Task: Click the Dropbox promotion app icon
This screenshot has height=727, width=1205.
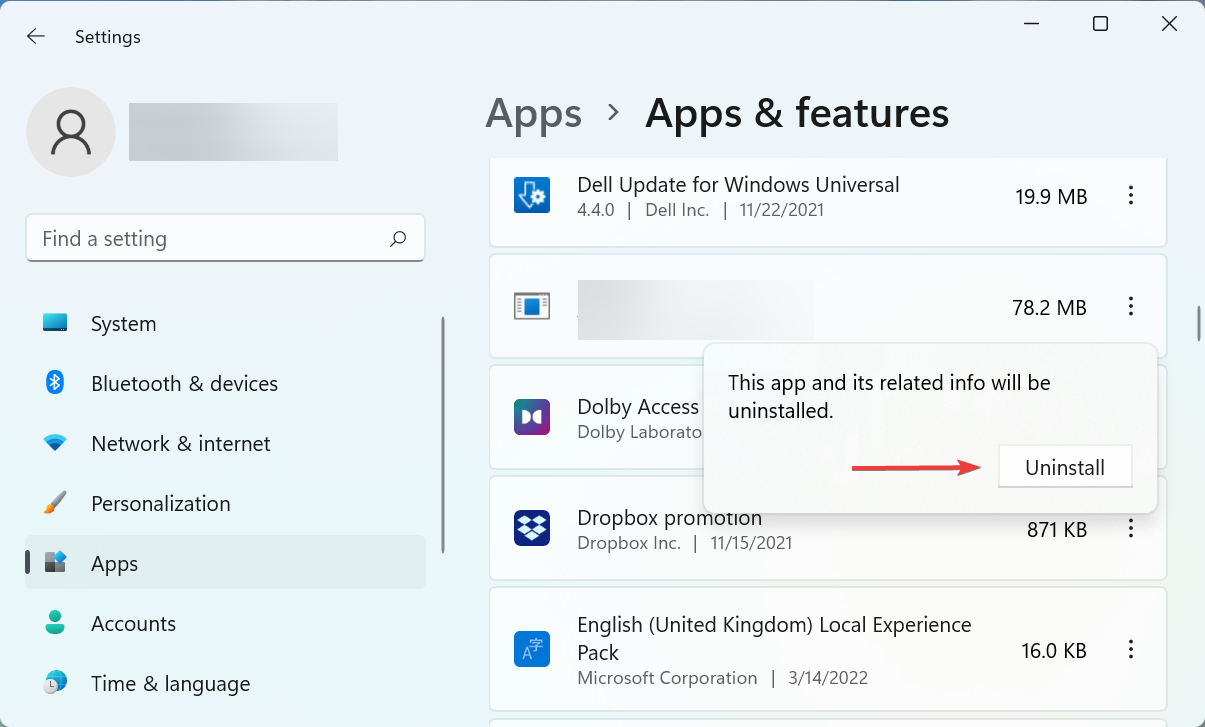Action: point(532,528)
